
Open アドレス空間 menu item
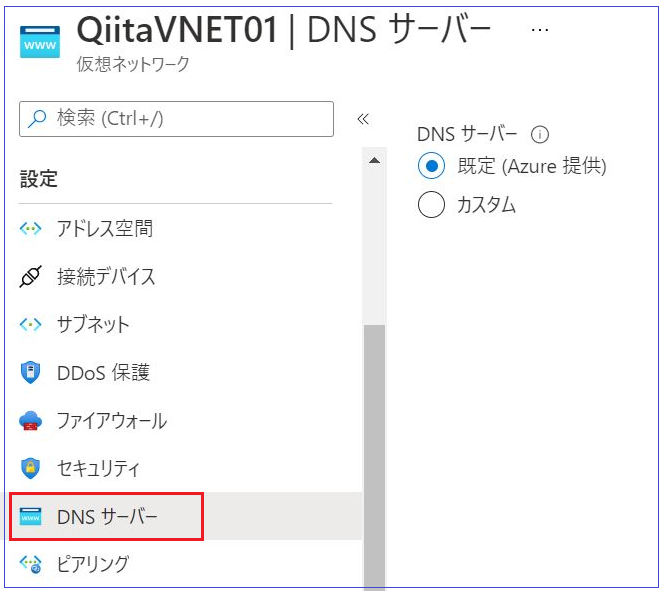105,228
